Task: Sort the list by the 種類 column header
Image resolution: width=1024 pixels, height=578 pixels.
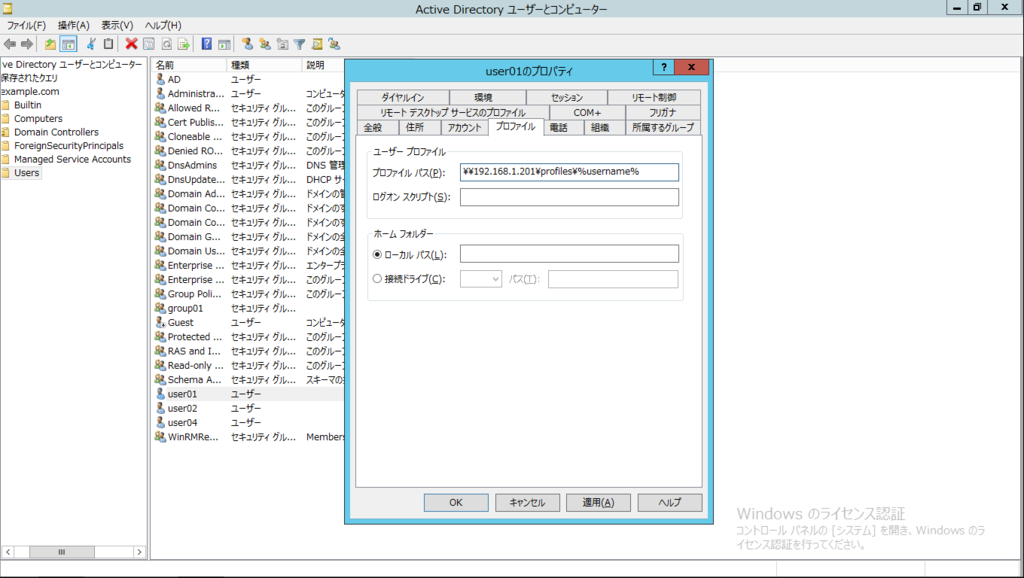Action: pyautogui.click(x=265, y=65)
